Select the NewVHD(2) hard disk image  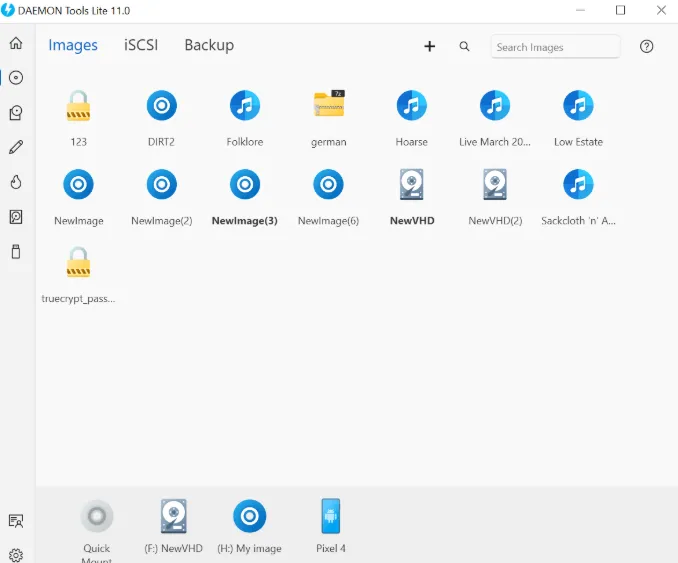pyautogui.click(x=495, y=197)
